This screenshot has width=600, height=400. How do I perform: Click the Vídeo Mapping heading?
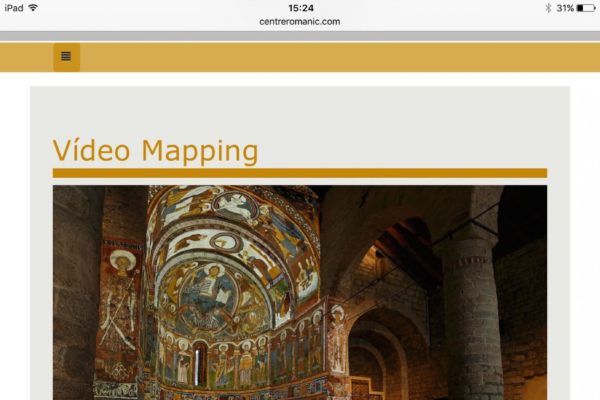155,151
